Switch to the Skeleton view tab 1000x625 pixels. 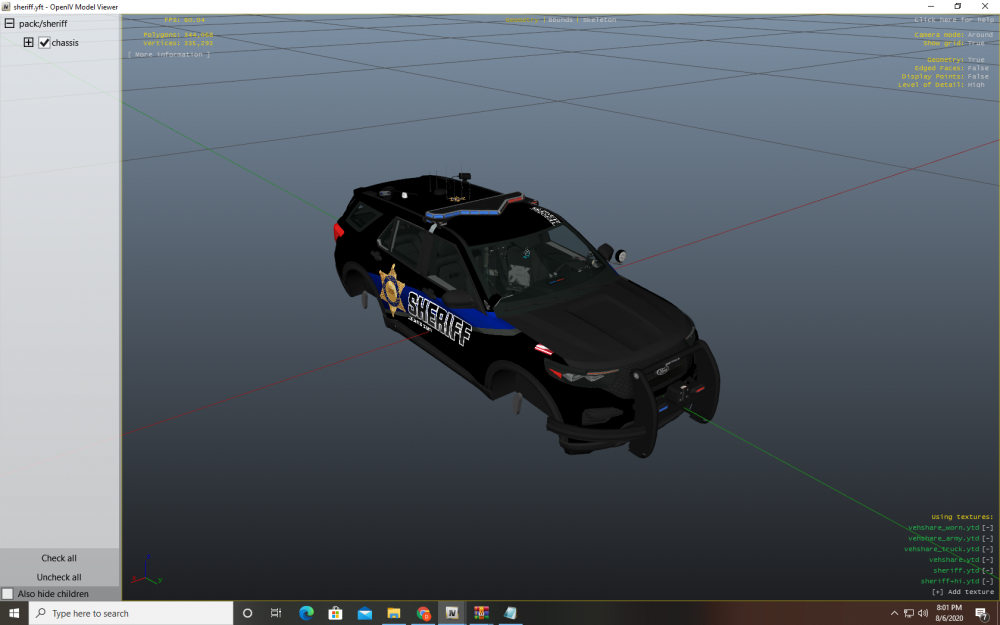click(599, 20)
